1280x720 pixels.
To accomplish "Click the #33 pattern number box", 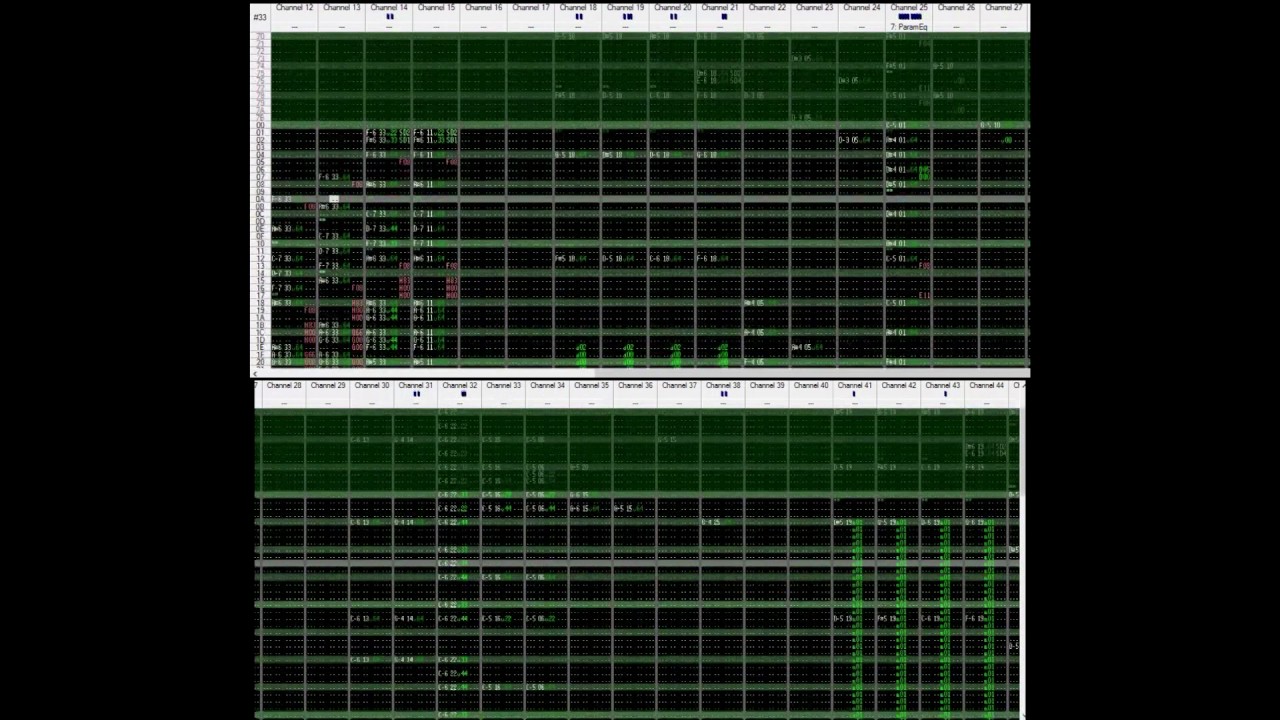I will (x=260, y=17).
